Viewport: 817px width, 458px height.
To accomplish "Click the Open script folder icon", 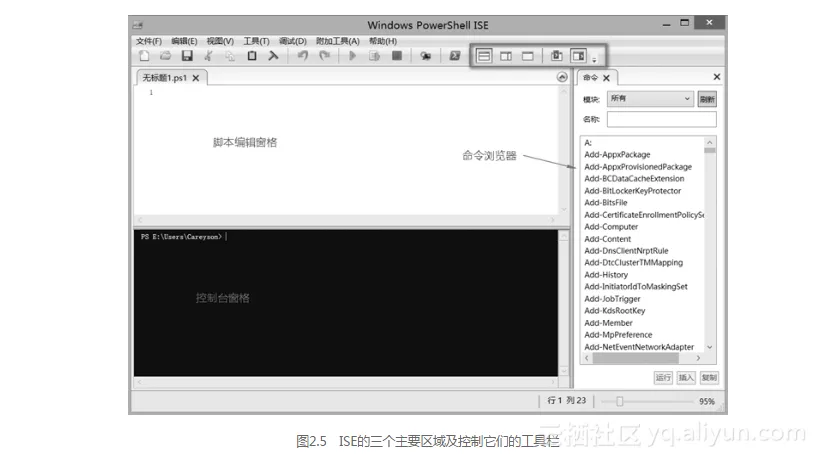I will tap(166, 56).
